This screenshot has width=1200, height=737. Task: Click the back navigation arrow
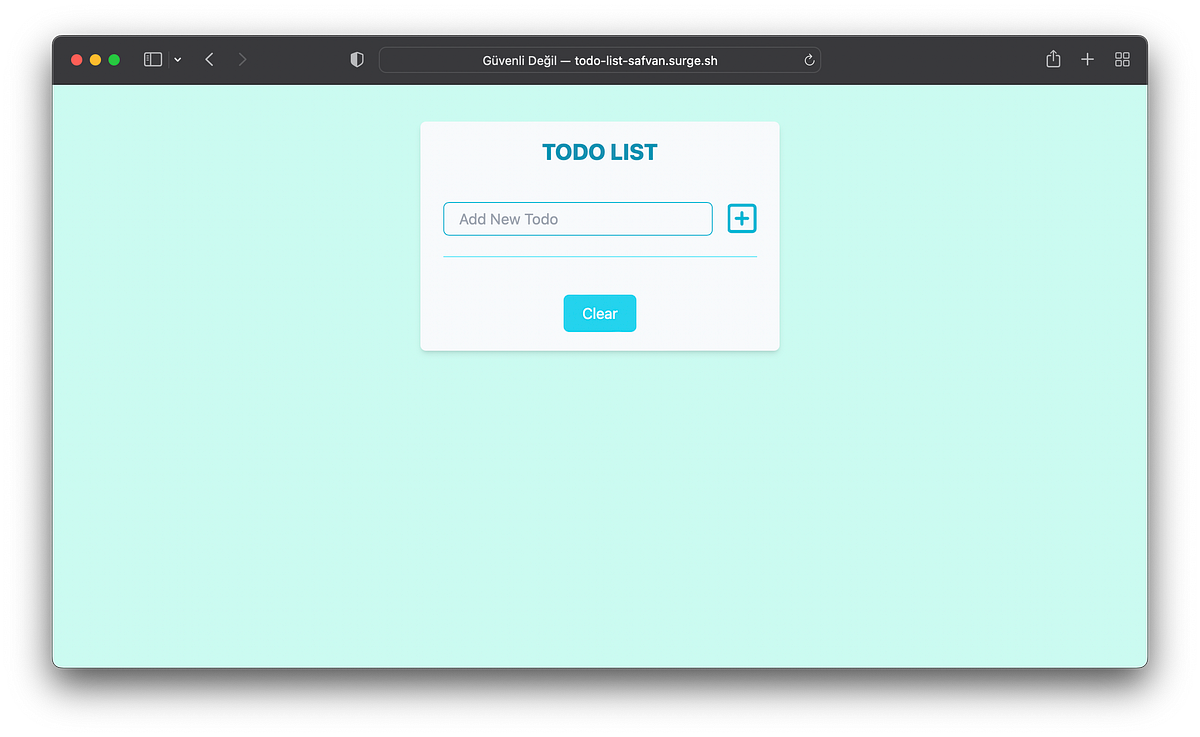point(209,59)
